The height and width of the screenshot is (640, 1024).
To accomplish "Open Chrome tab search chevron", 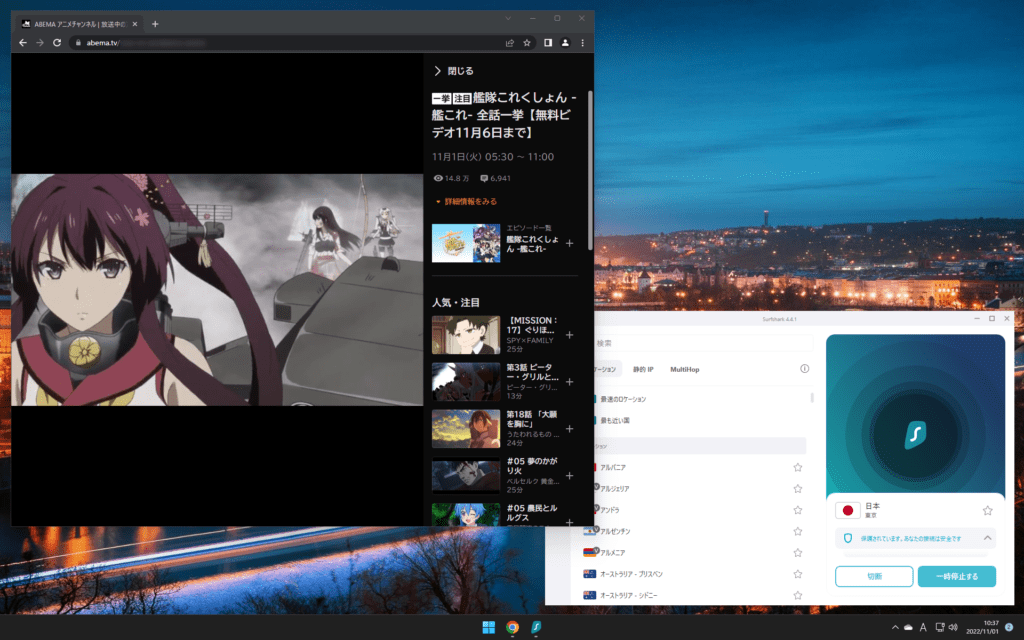I will point(508,18).
